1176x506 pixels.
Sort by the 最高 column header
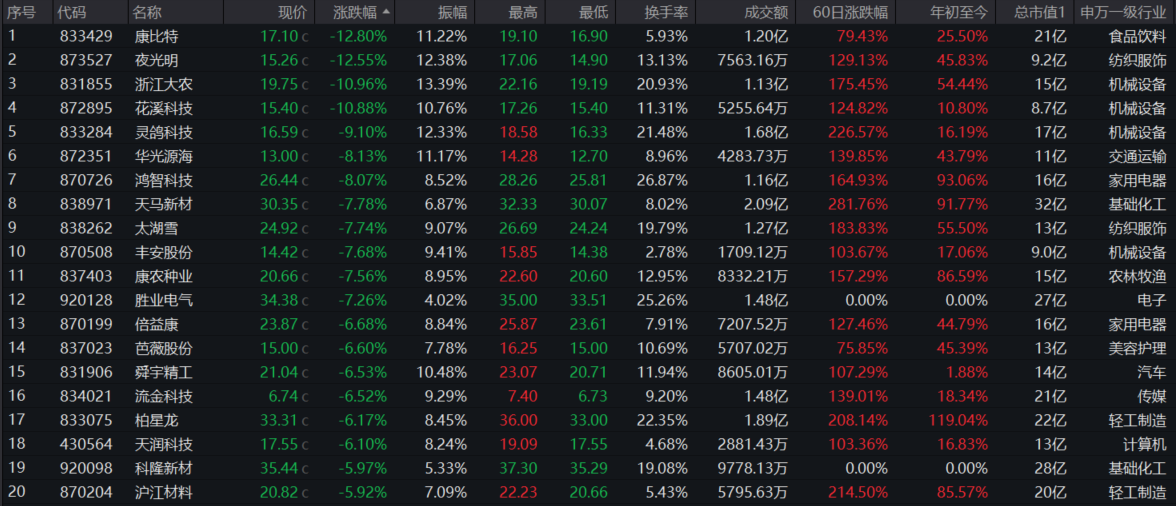[522, 12]
